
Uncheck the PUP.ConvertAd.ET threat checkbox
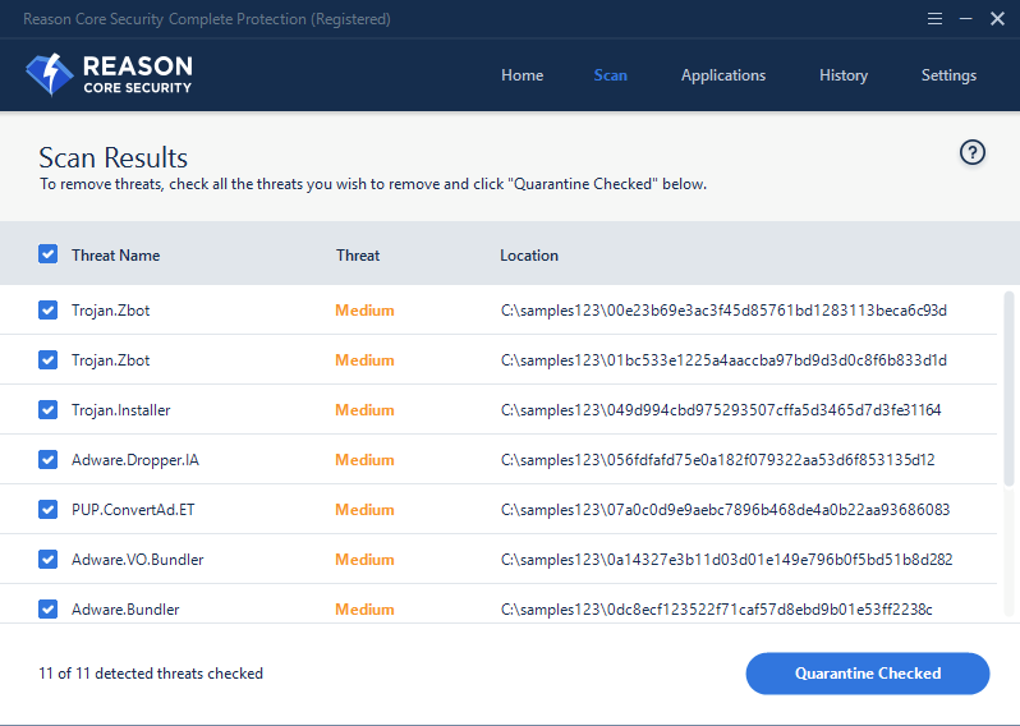point(47,509)
